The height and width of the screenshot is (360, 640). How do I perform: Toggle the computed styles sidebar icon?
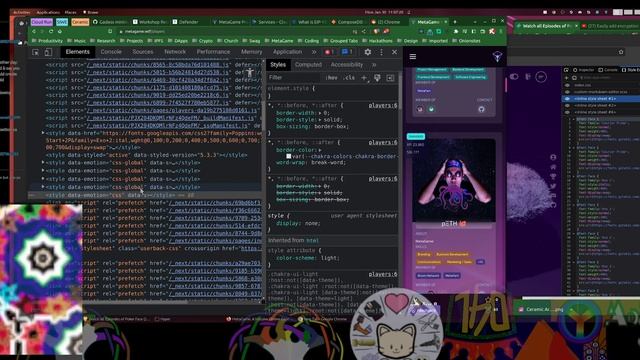coord(390,78)
